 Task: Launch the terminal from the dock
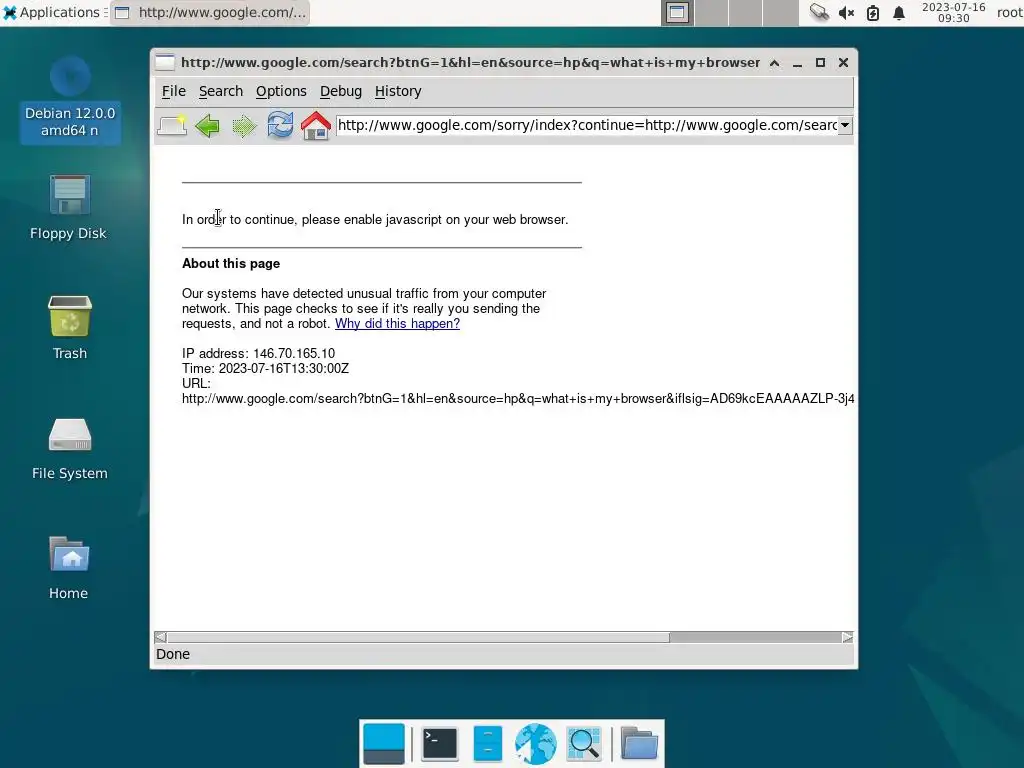(440, 744)
